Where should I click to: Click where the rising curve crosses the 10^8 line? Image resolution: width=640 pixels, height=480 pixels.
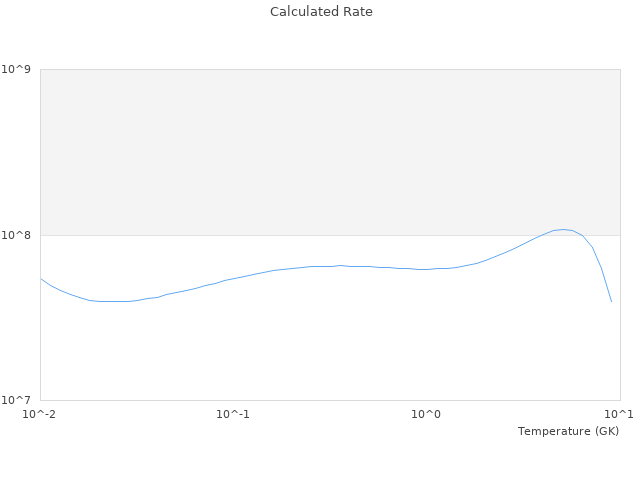[541, 235]
